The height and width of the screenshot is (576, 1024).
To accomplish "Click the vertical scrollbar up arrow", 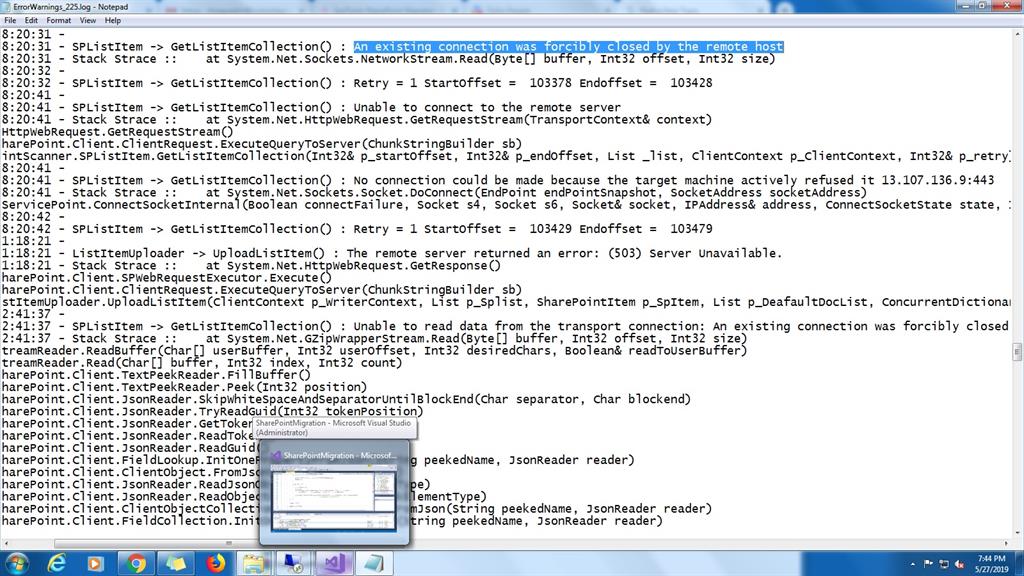I will point(1017,33).
